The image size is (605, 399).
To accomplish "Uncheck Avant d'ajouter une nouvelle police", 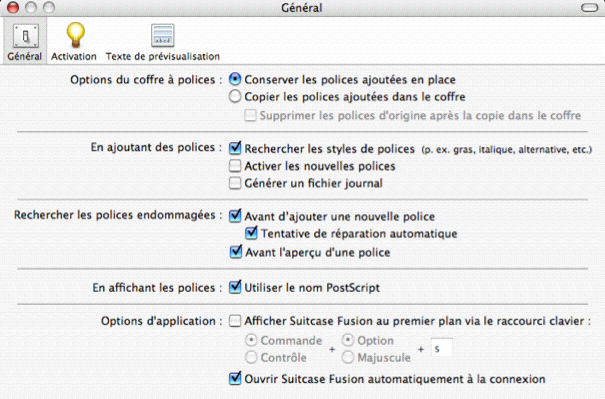I will 235,216.
